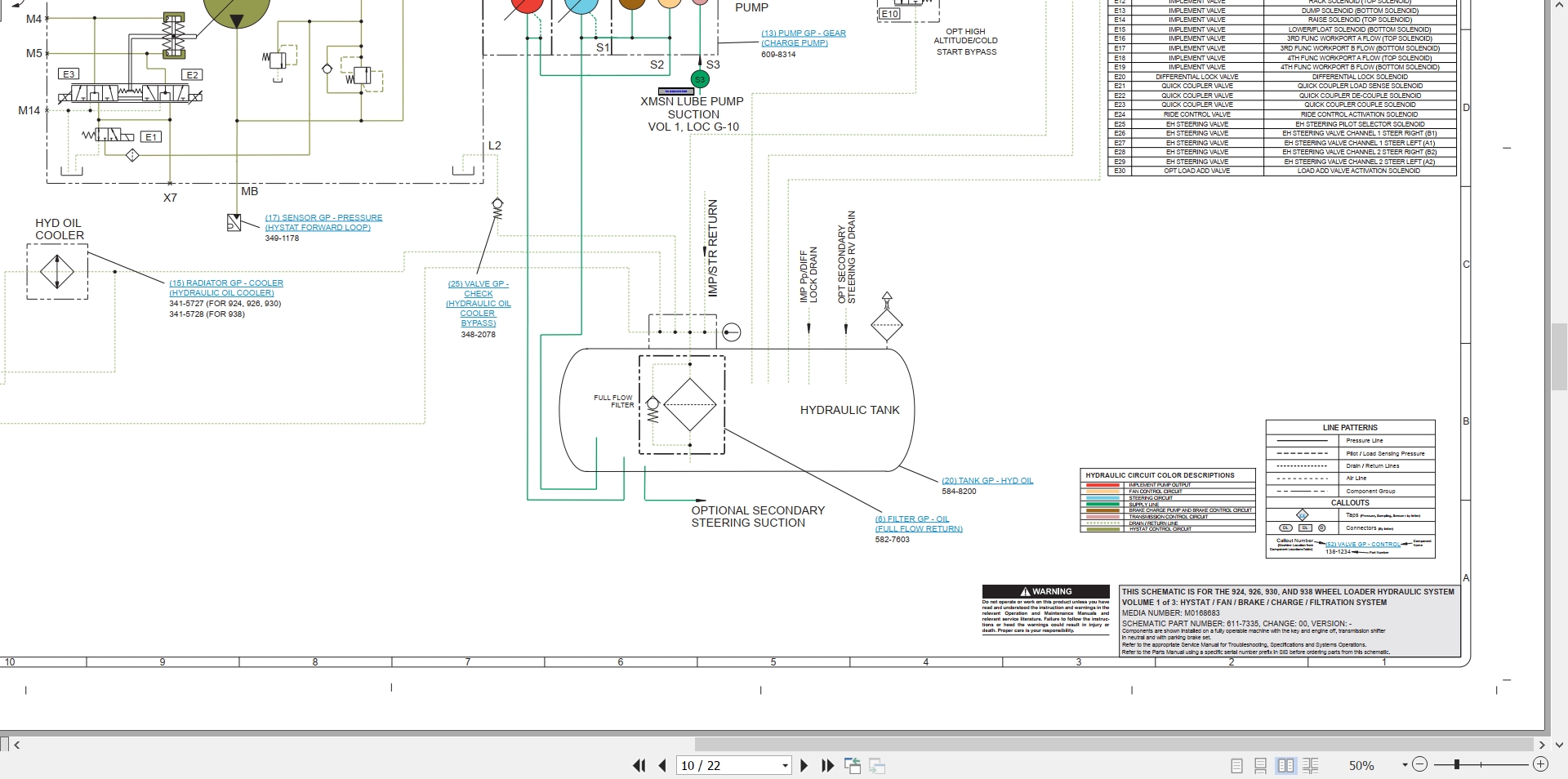This screenshot has width=1568, height=779.
Task: Click part number 609-8314
Action: click(x=778, y=55)
